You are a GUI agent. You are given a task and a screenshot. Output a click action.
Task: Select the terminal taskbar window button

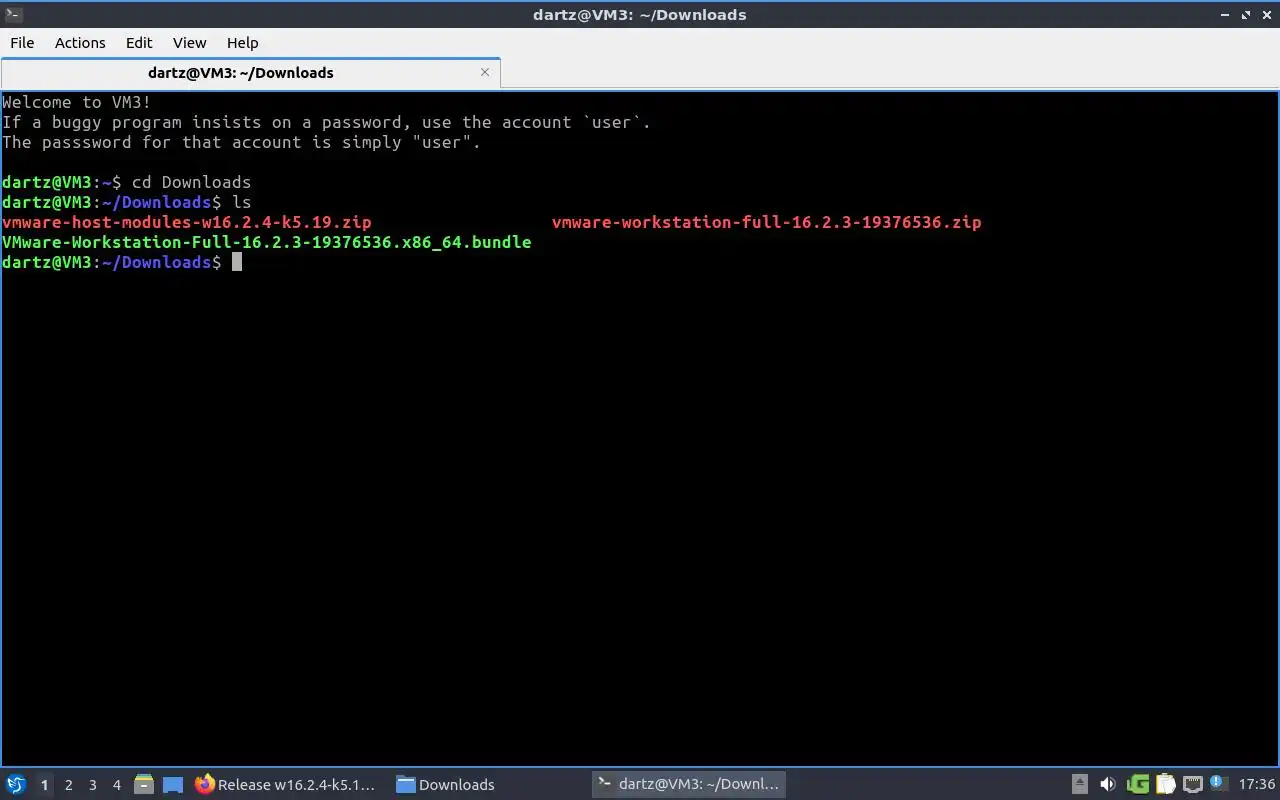coord(688,785)
